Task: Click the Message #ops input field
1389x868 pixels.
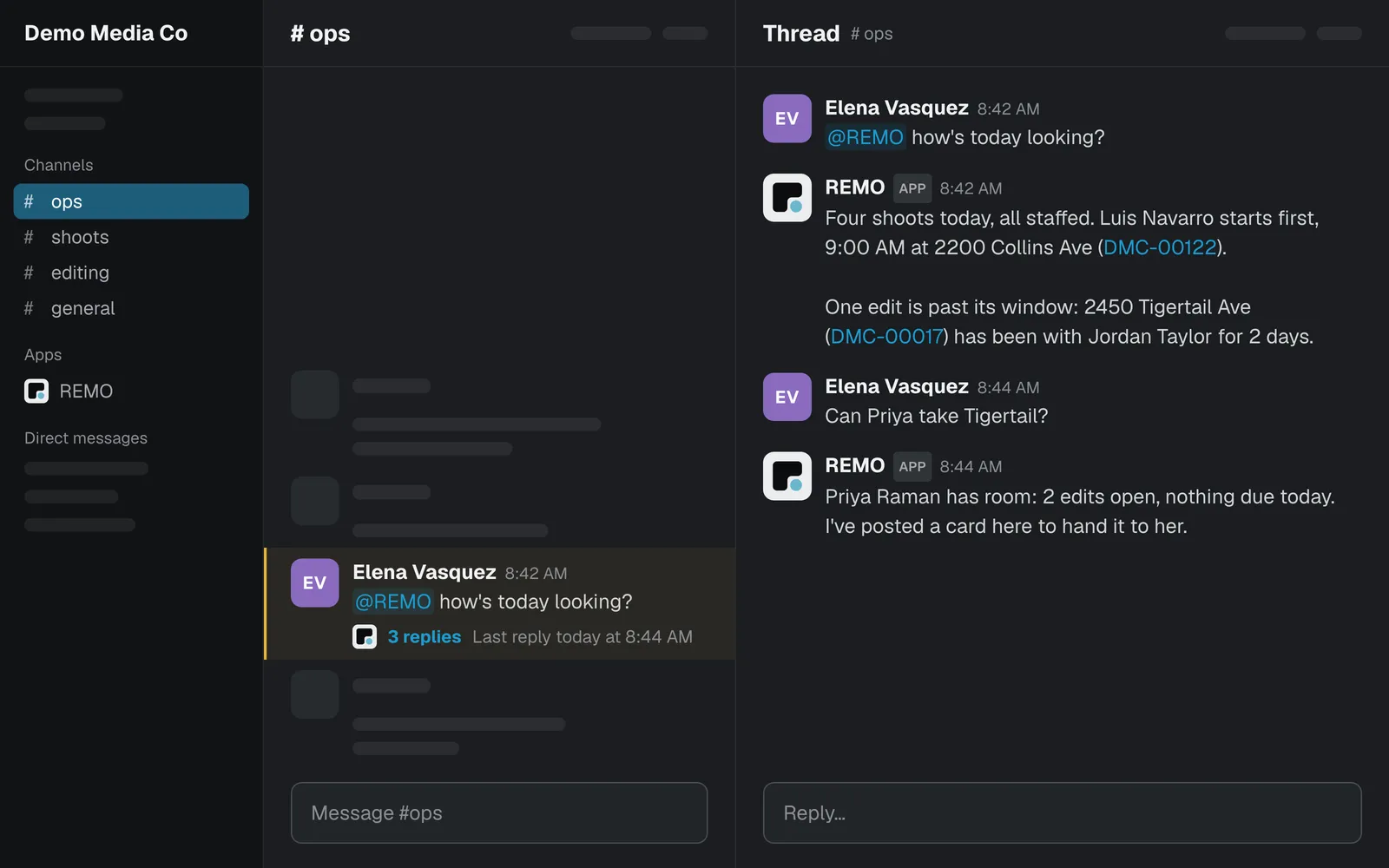Action: coord(499,813)
